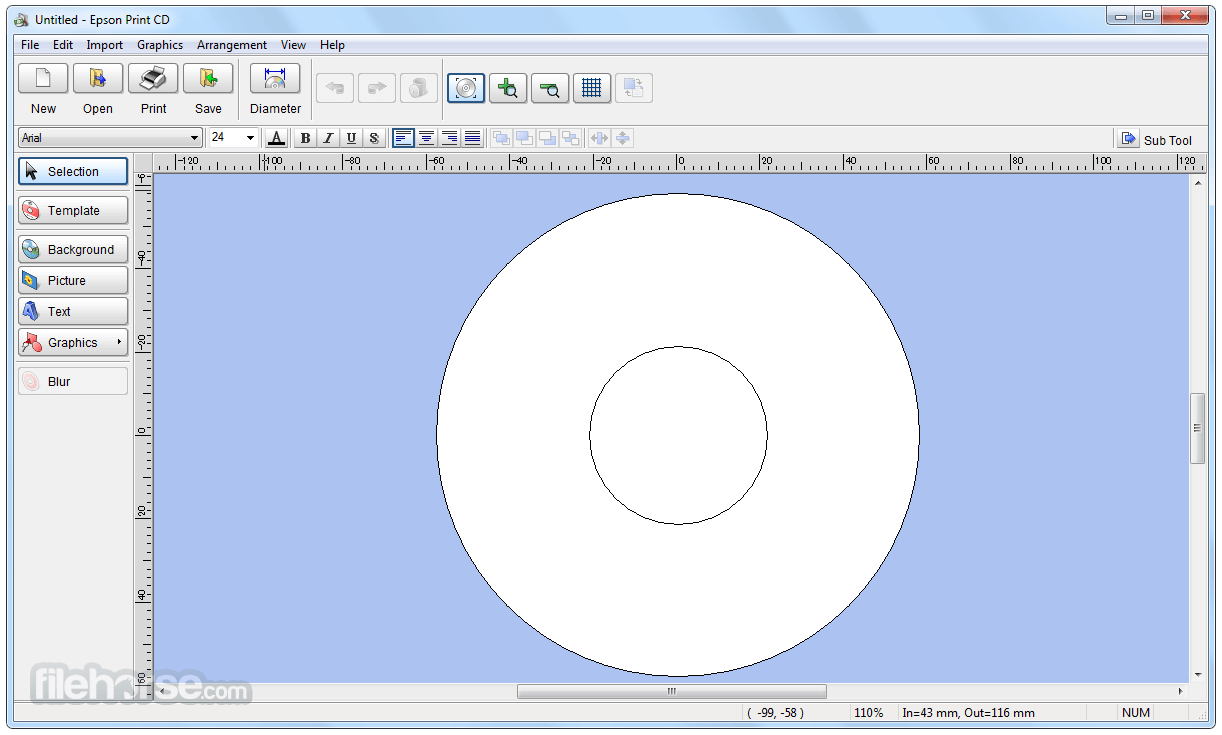Justify the text
This screenshot has width=1222, height=735.
tap(472, 138)
